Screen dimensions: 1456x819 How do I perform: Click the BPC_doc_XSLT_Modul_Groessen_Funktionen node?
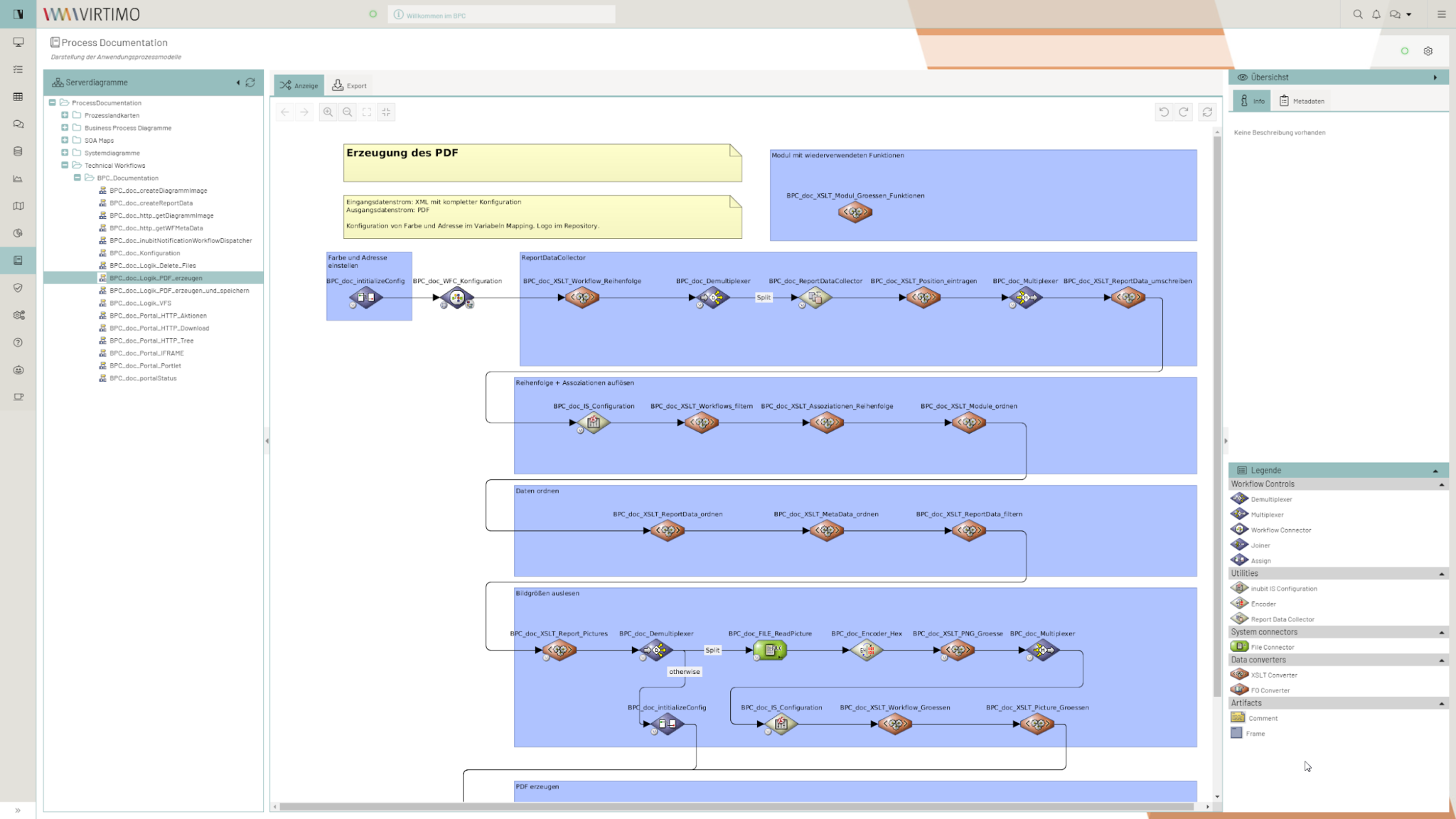click(855, 212)
